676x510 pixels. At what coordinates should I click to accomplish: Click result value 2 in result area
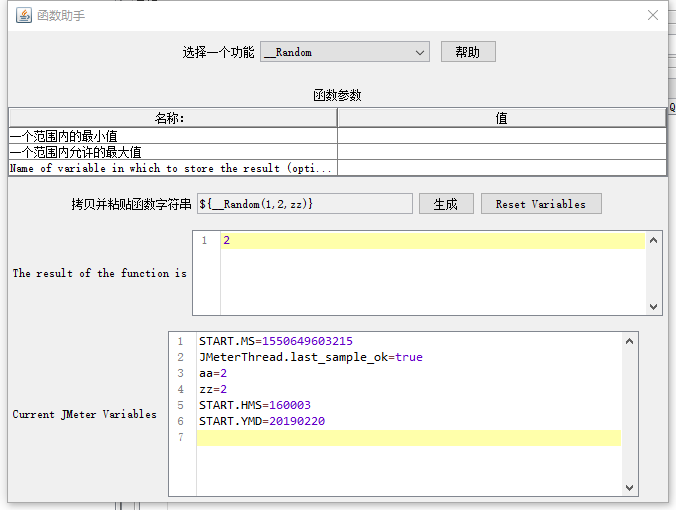point(226,241)
